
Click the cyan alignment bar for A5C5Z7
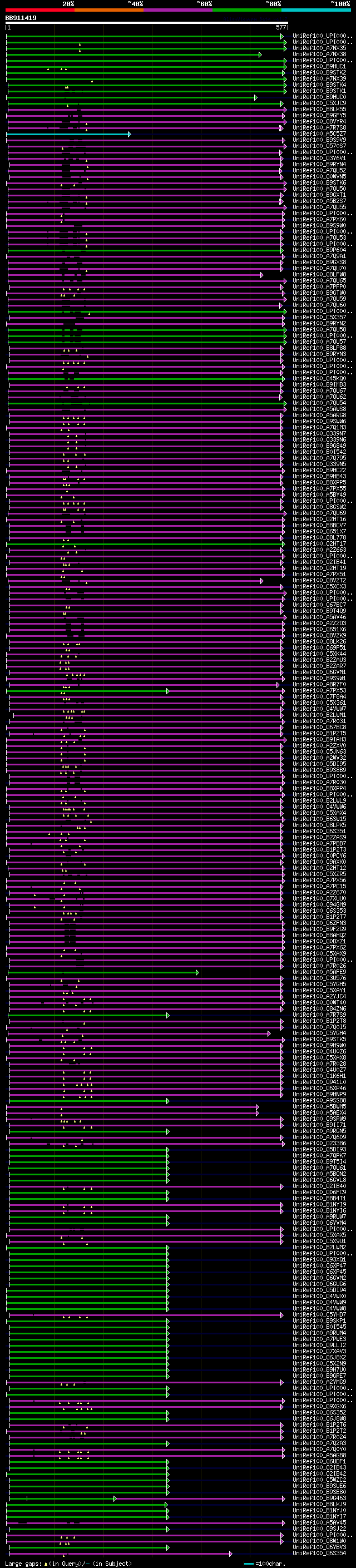[x=68, y=134]
